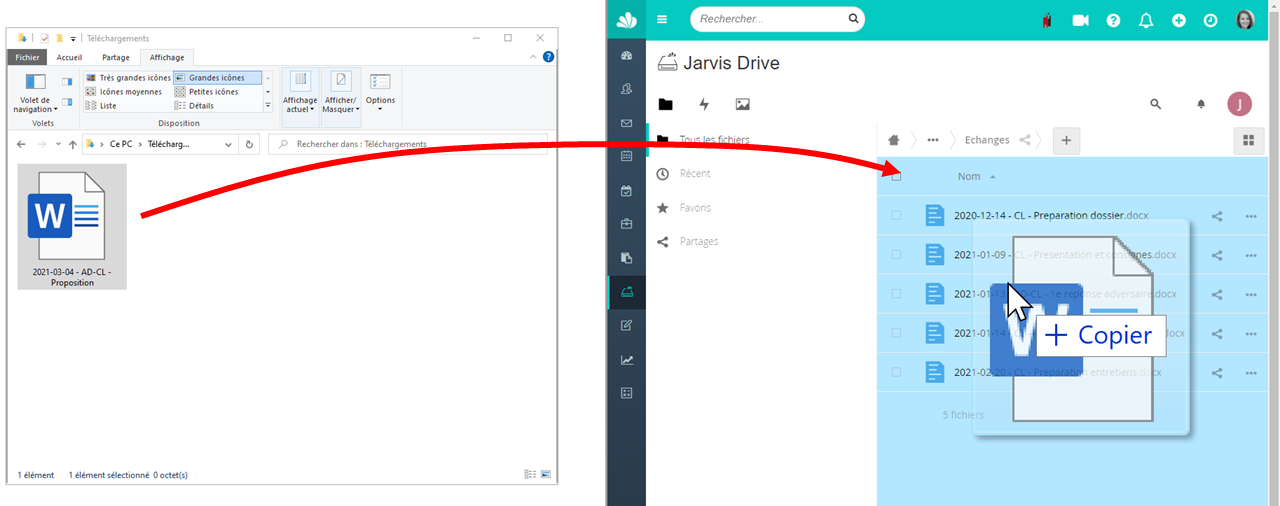Open the Fichier tab in Explorer

pos(28,58)
